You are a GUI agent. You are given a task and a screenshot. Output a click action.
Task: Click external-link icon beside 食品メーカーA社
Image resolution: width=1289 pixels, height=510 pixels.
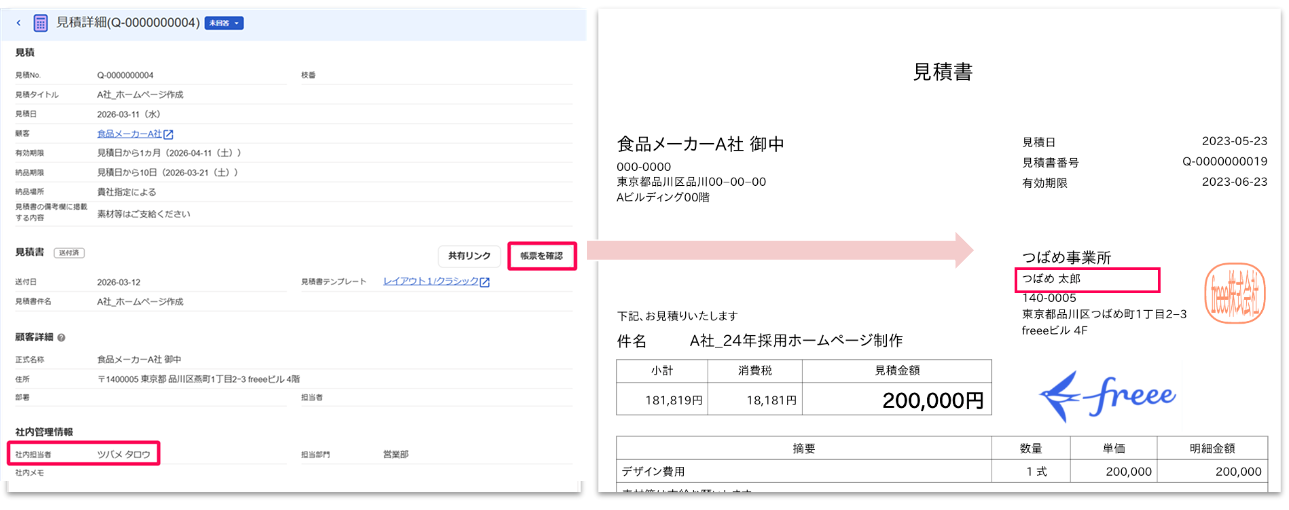tap(169, 134)
